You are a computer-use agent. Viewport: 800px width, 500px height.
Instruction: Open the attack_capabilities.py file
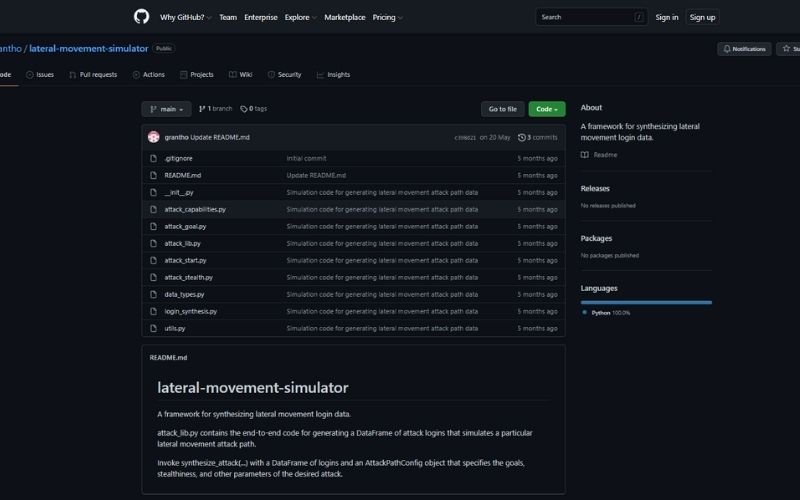coord(195,210)
